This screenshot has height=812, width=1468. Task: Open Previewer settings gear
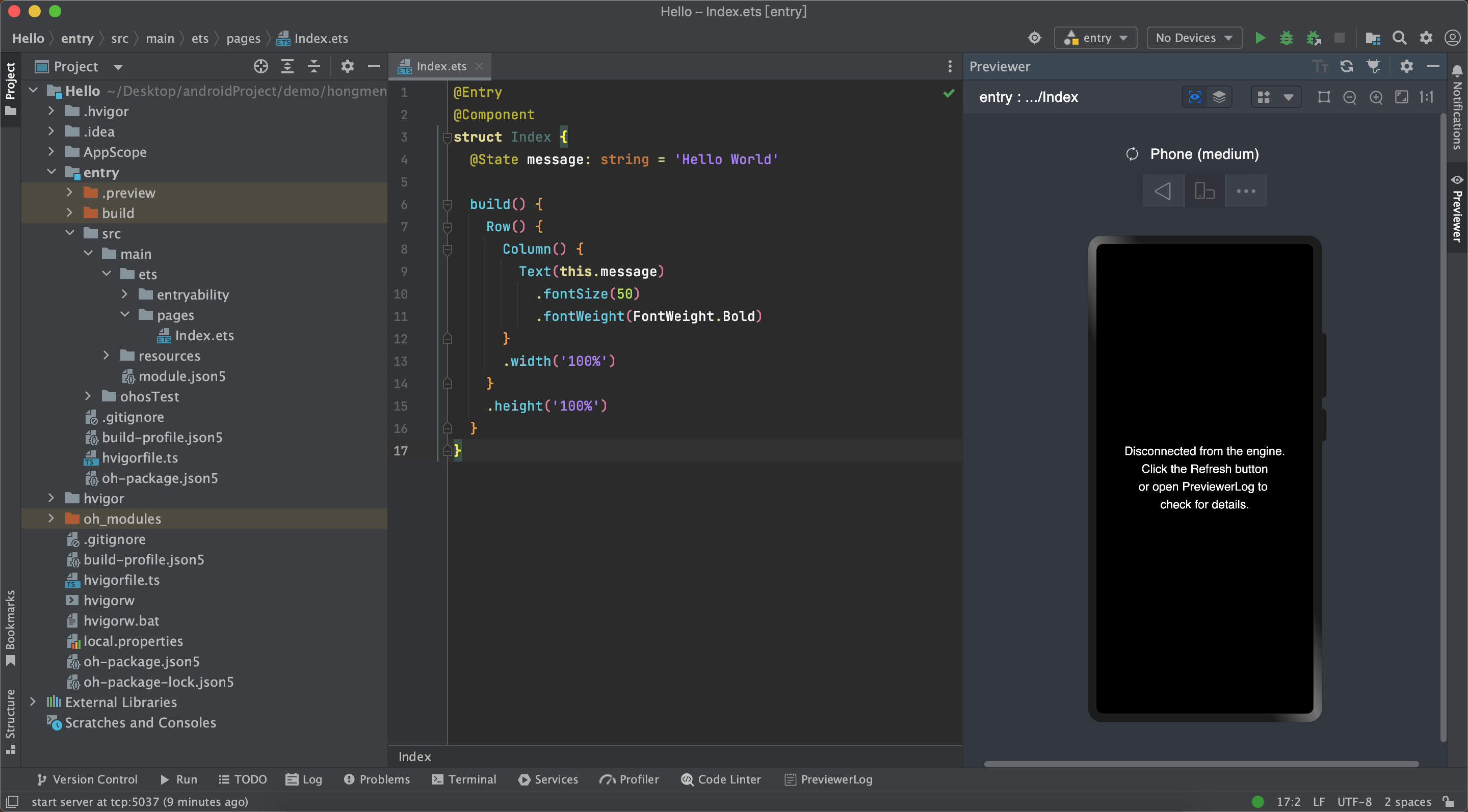pyautogui.click(x=1406, y=67)
